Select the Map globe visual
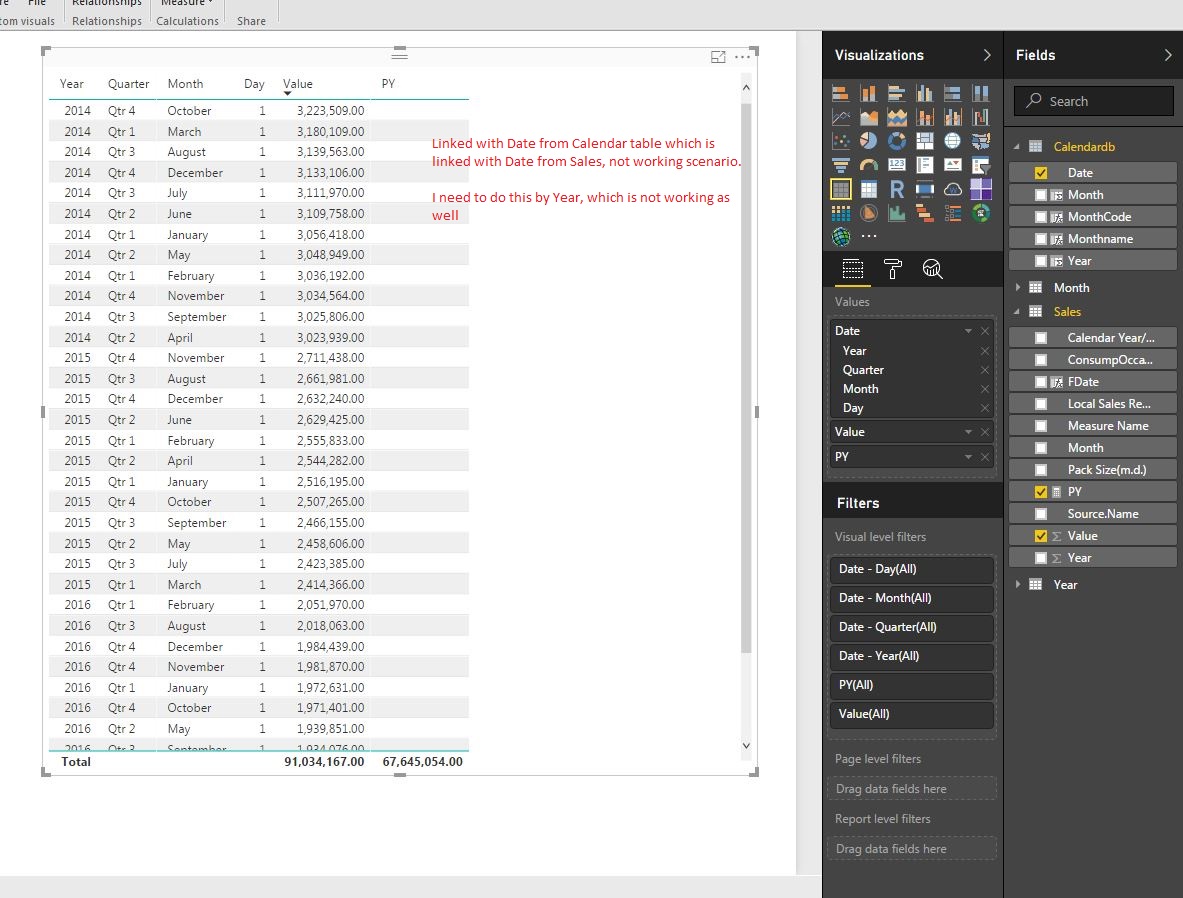Viewport: 1183px width, 898px height. point(952,141)
